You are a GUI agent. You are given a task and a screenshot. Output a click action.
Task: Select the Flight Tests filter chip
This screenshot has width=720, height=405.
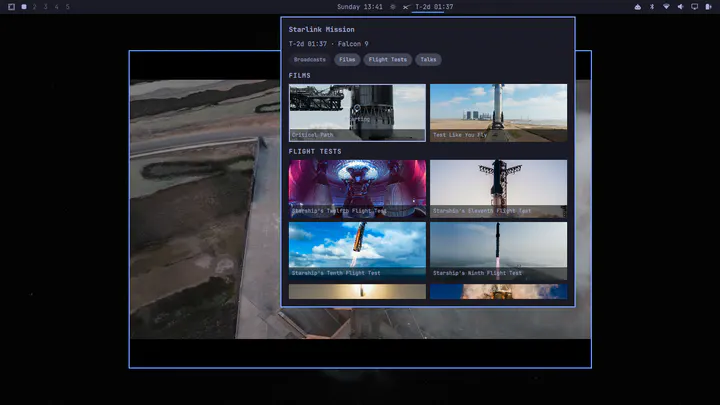[x=388, y=60]
